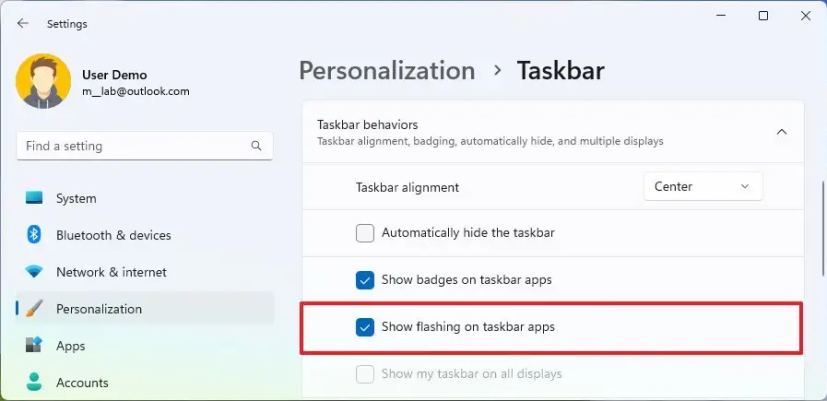Go to Personalization breadcrumb link
The width and height of the screenshot is (827, 401).
tap(387, 70)
